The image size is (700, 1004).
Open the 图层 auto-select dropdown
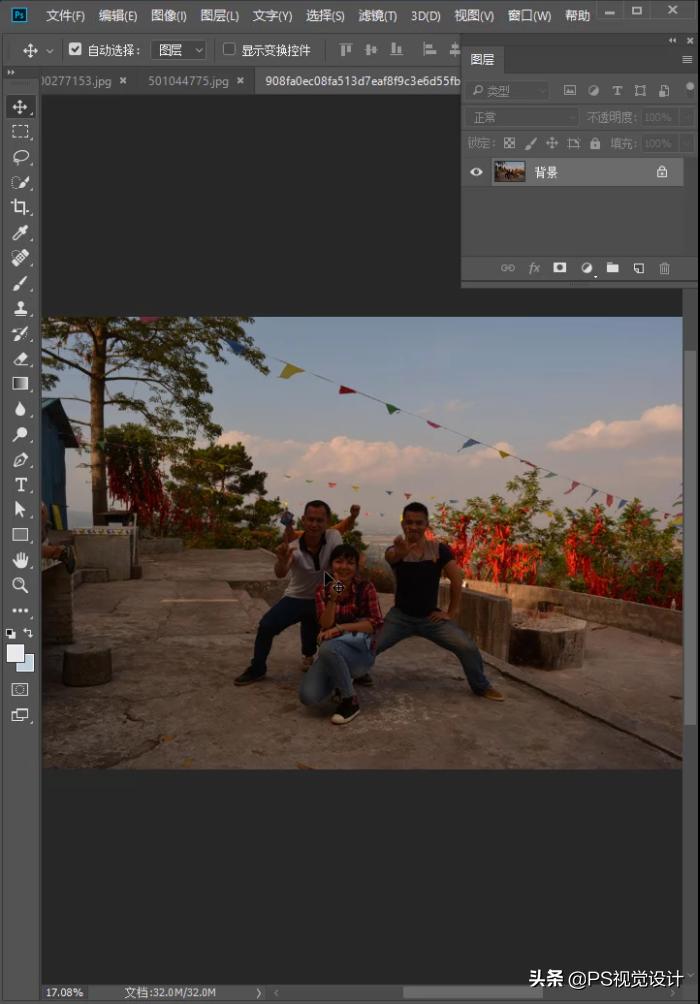pos(178,50)
